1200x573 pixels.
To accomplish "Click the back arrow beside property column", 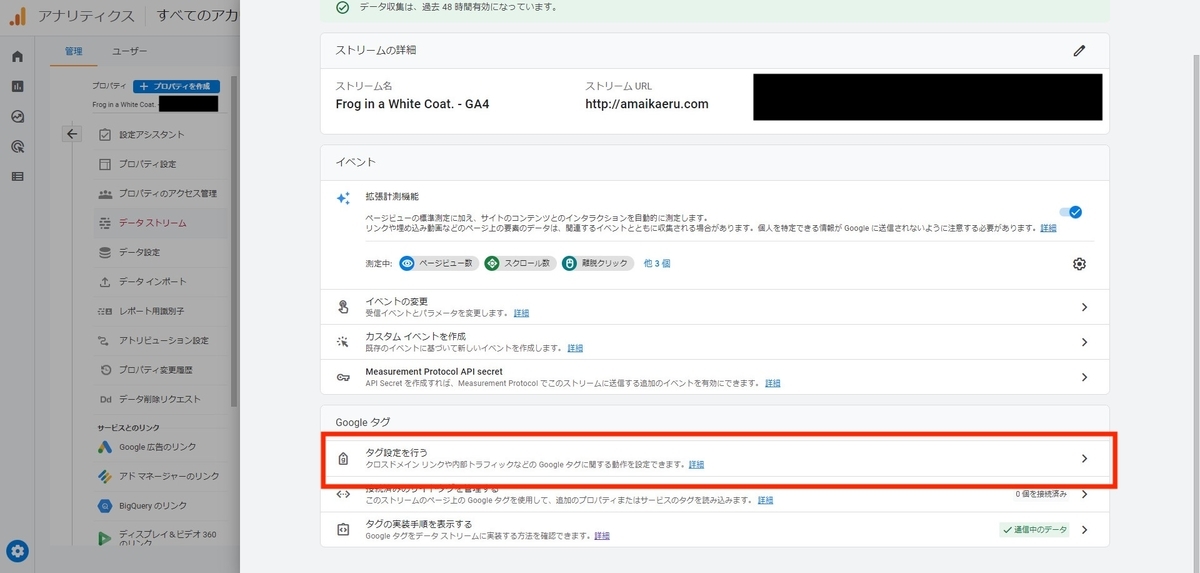I will point(71,134).
